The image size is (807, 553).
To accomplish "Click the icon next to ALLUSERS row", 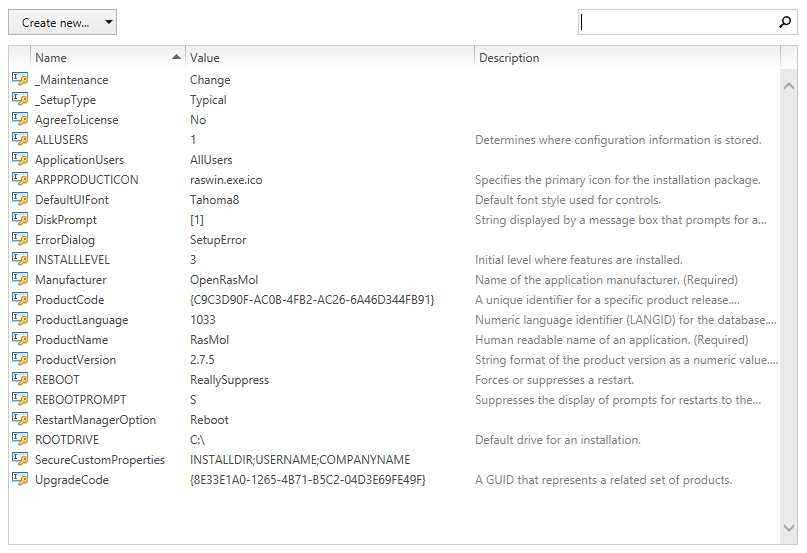I will pos(19,139).
